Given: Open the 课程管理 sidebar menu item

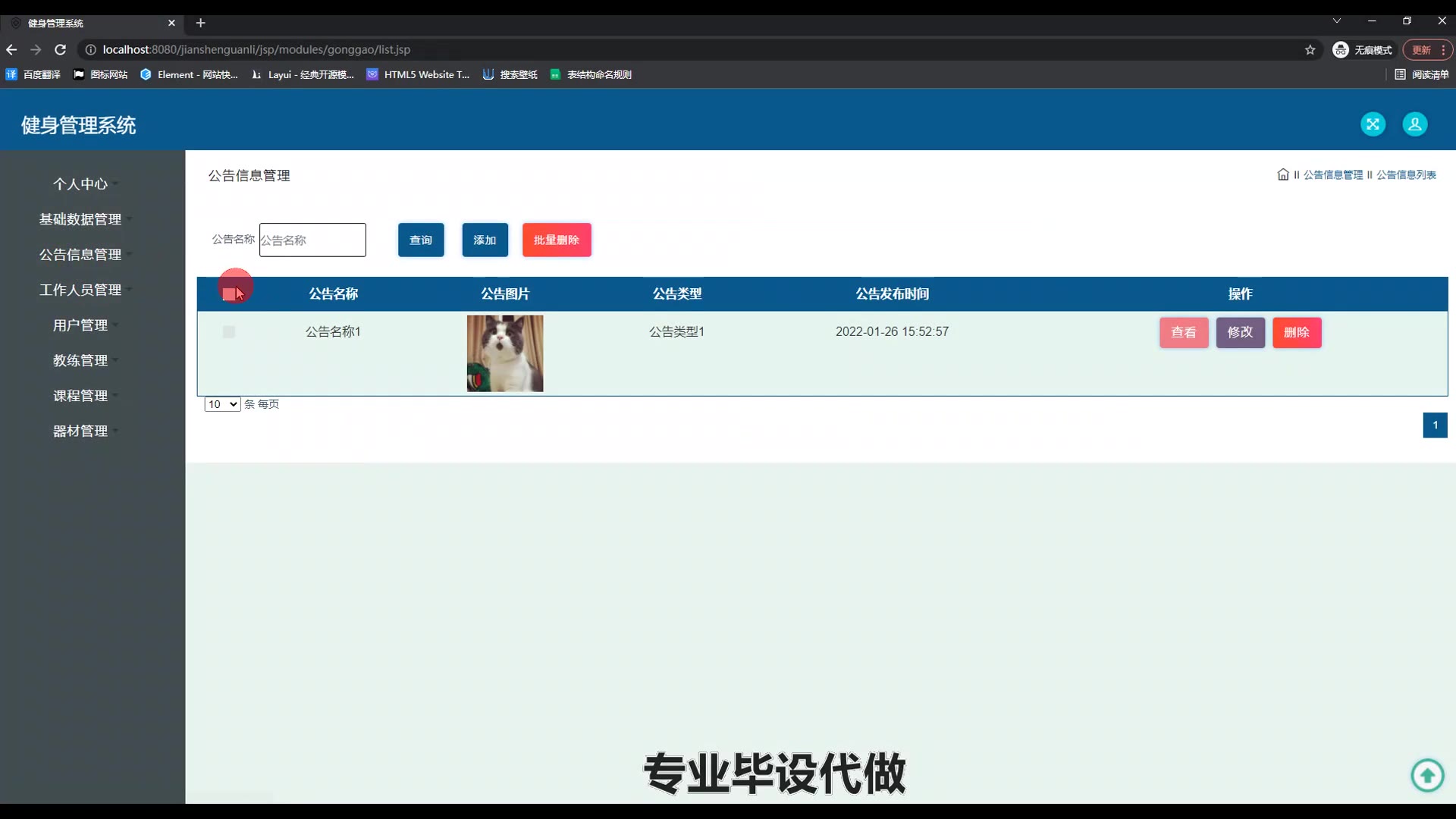Looking at the screenshot, I should click(x=80, y=396).
